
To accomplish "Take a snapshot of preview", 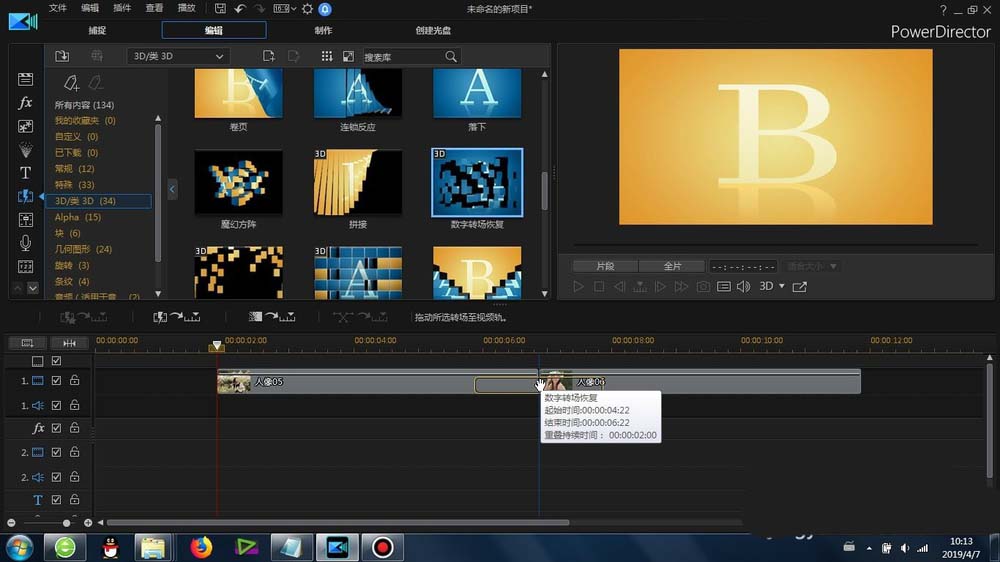I will pyautogui.click(x=703, y=286).
